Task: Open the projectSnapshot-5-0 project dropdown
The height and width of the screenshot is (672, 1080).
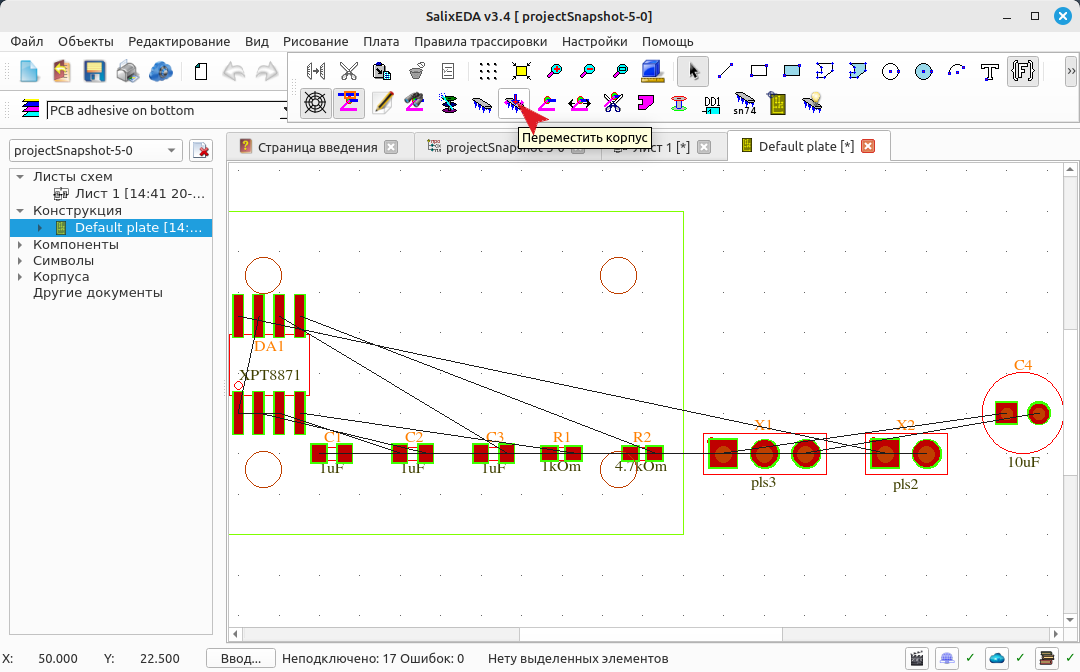Action: 96,150
